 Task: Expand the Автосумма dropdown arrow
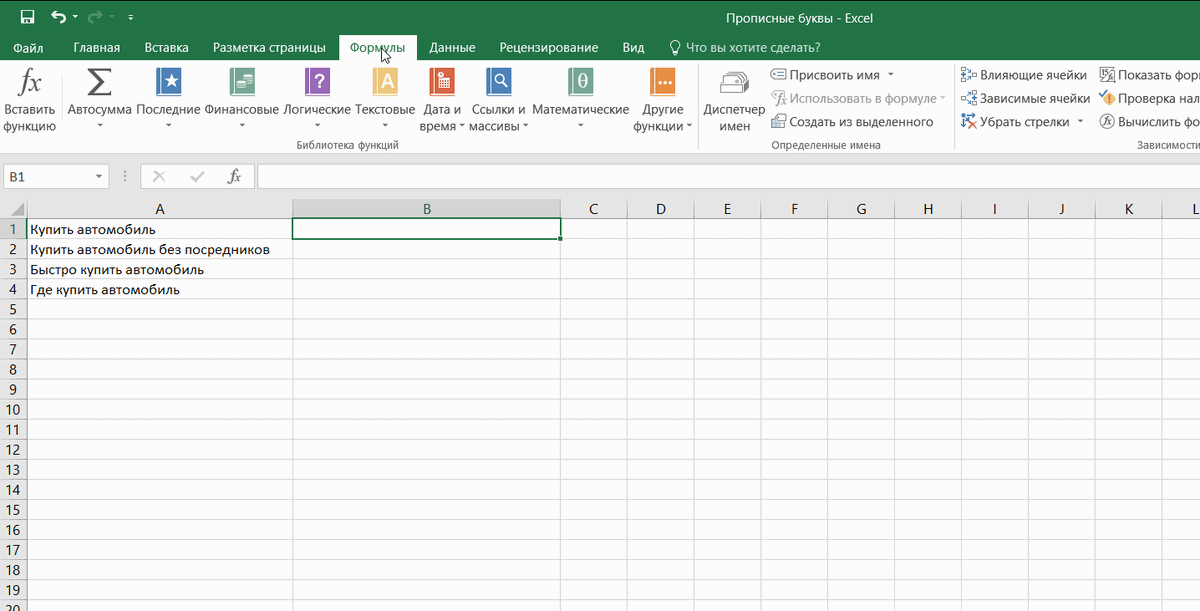tap(99, 126)
